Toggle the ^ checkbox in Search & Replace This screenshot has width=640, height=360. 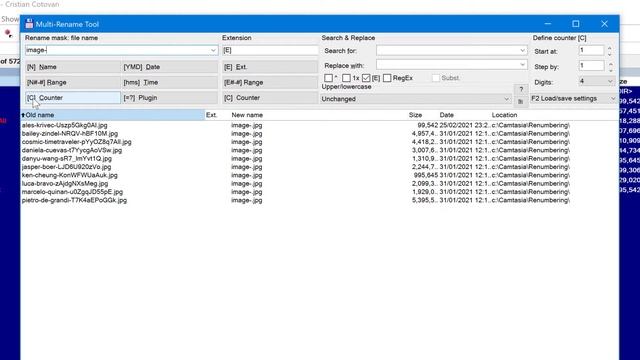[328, 78]
